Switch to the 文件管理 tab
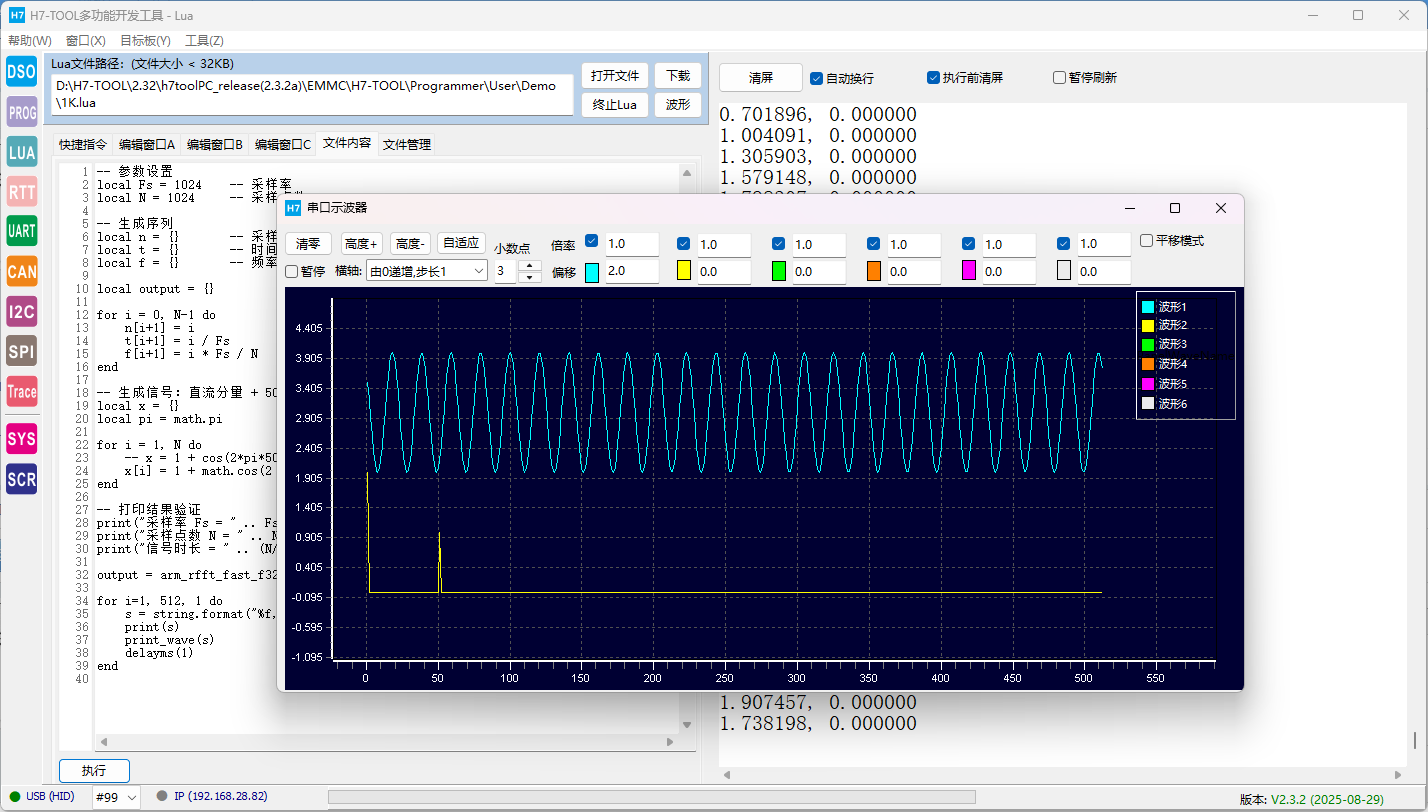 click(x=407, y=144)
